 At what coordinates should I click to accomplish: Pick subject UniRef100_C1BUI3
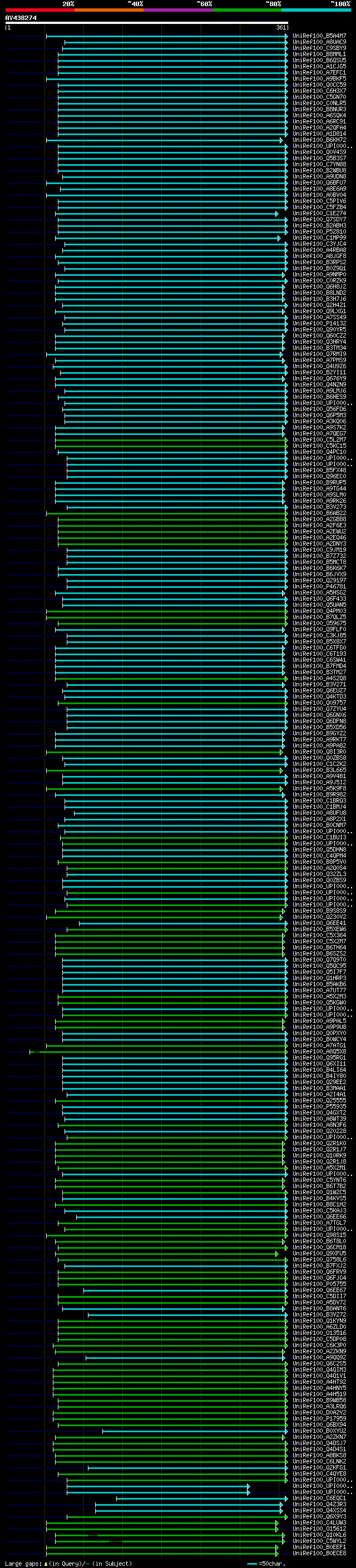[319, 838]
